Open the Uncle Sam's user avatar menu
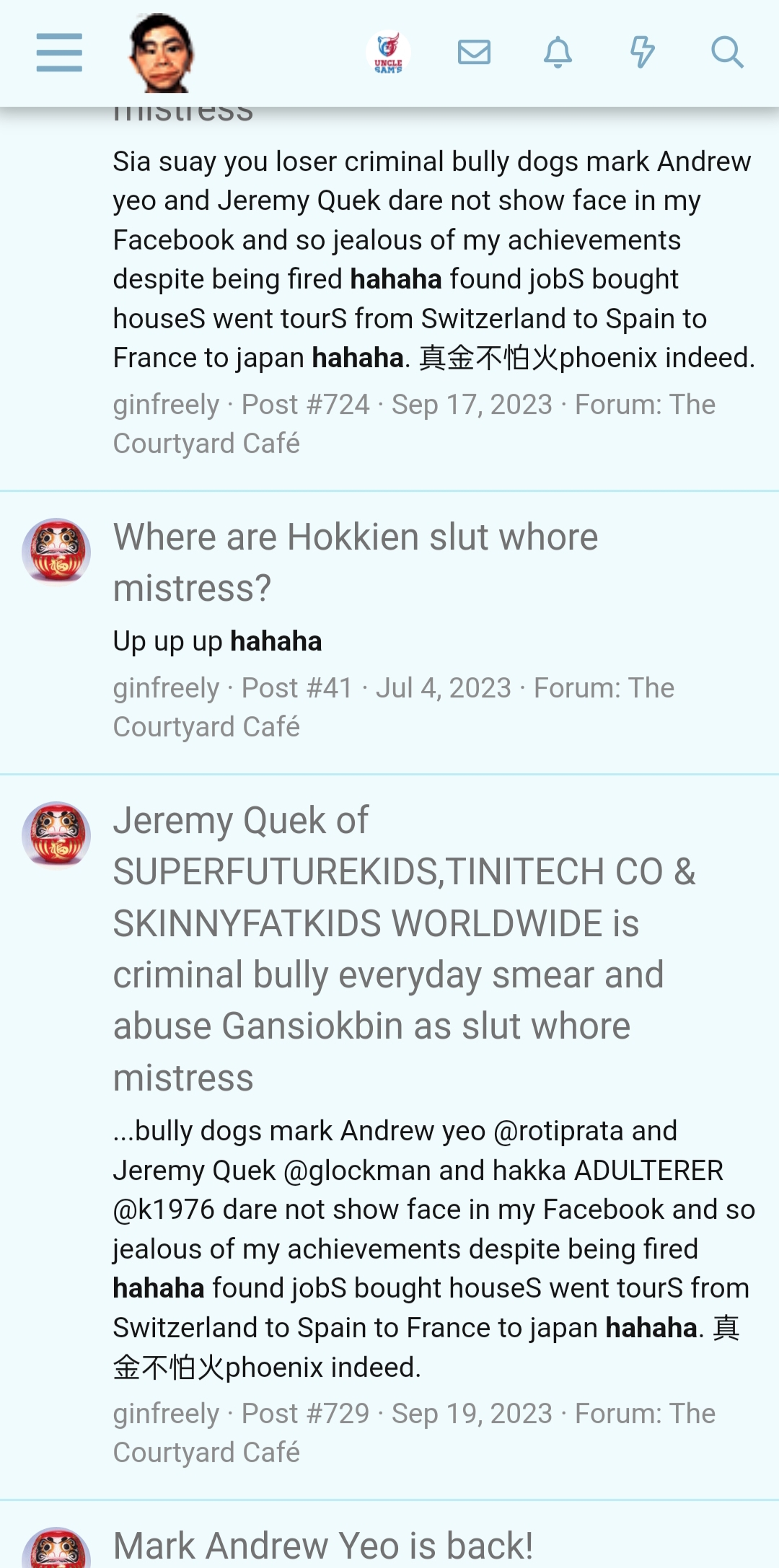The width and height of the screenshot is (779, 1568). click(388, 53)
